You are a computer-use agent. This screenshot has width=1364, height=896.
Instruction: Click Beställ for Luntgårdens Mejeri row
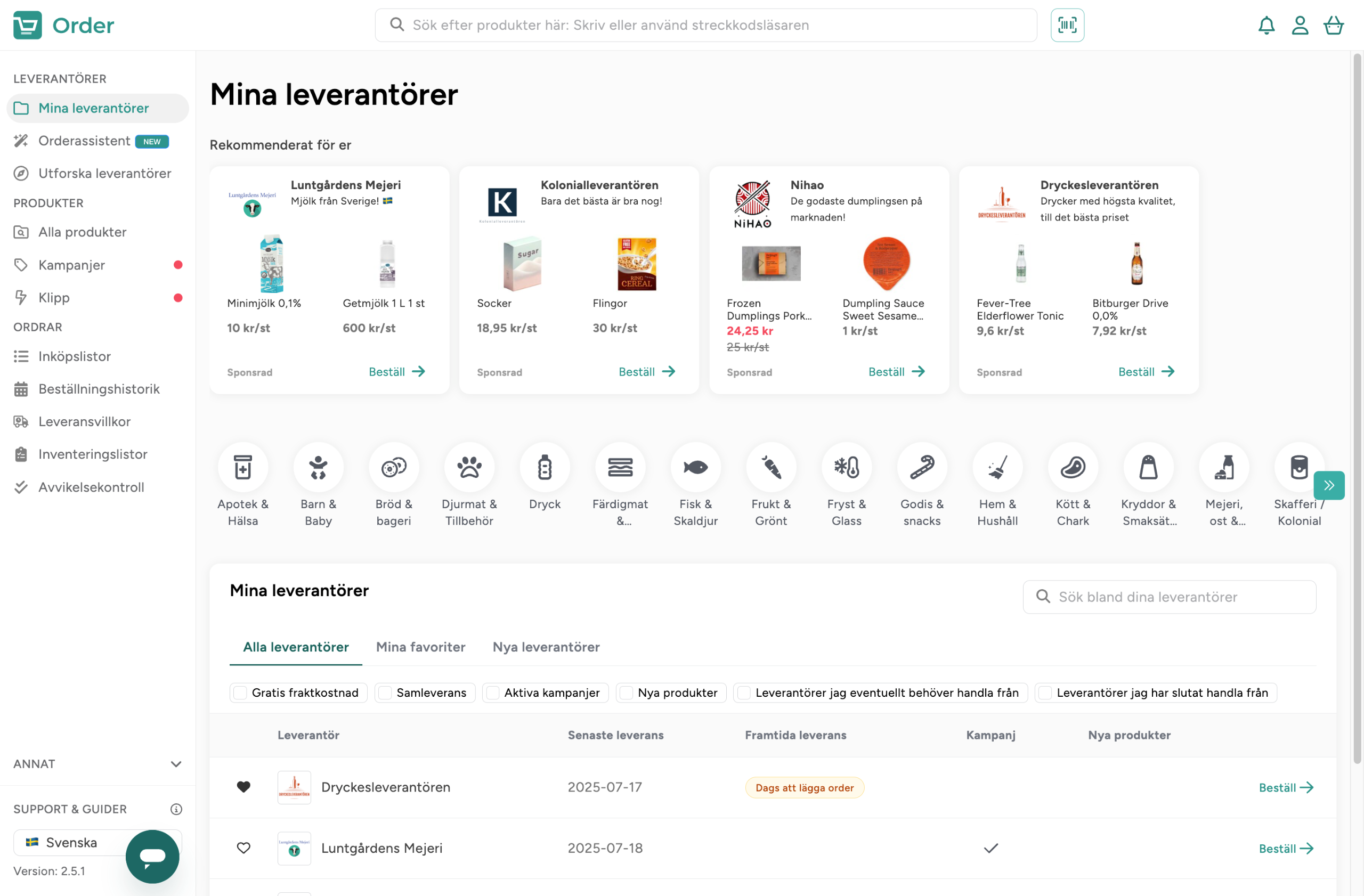(1286, 849)
